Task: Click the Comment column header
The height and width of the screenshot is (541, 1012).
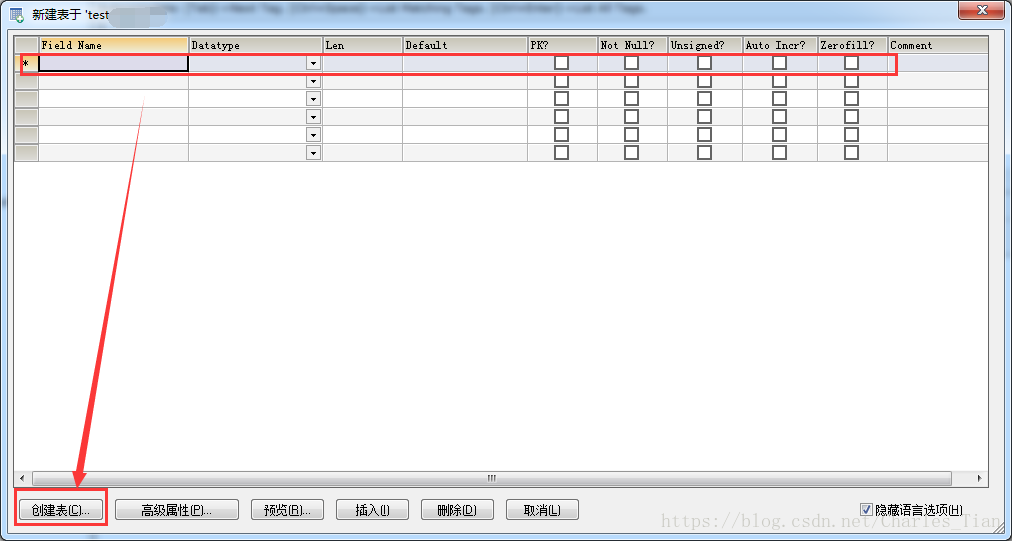Action: (x=938, y=45)
